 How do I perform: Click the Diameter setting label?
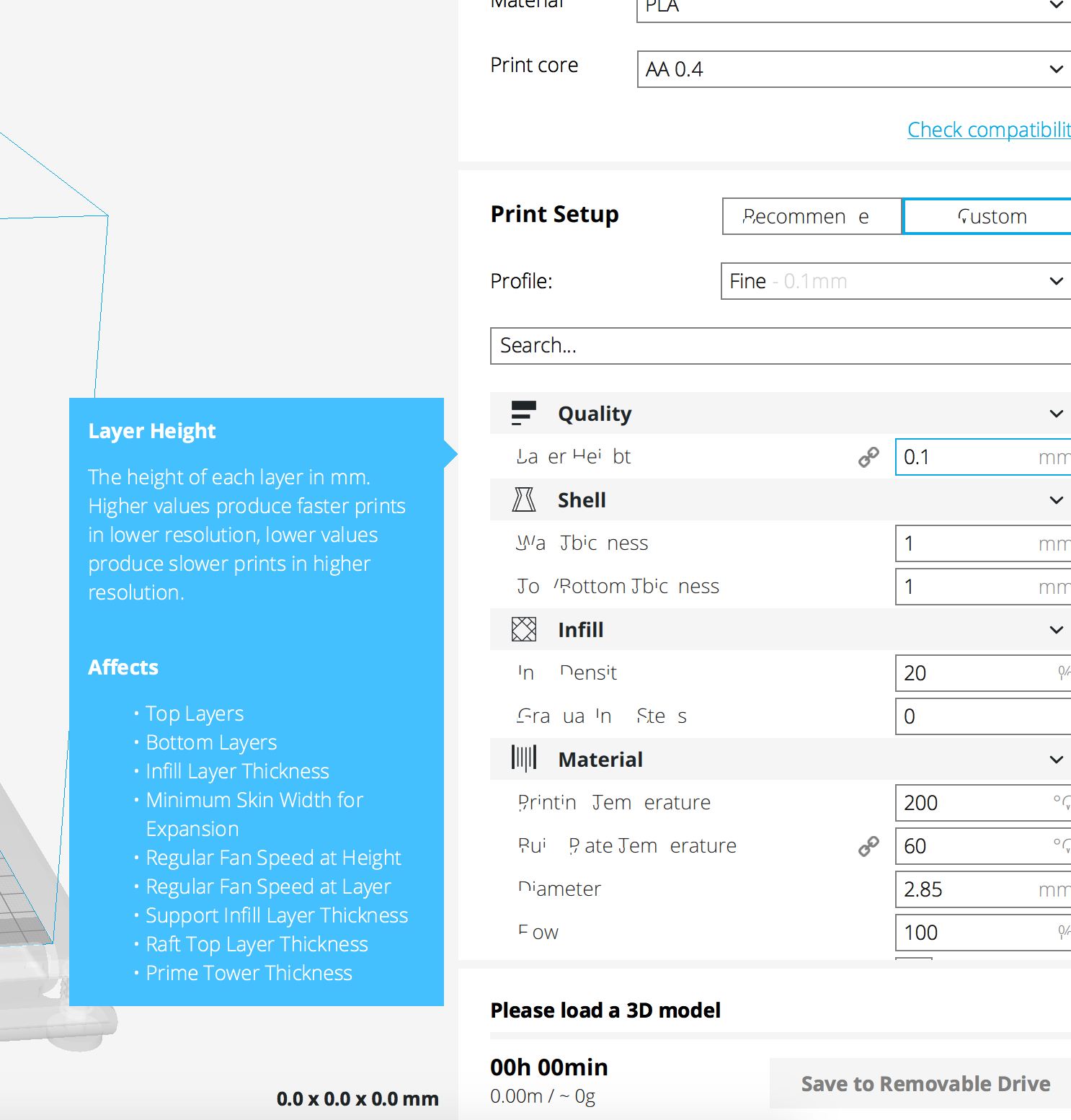(559, 889)
